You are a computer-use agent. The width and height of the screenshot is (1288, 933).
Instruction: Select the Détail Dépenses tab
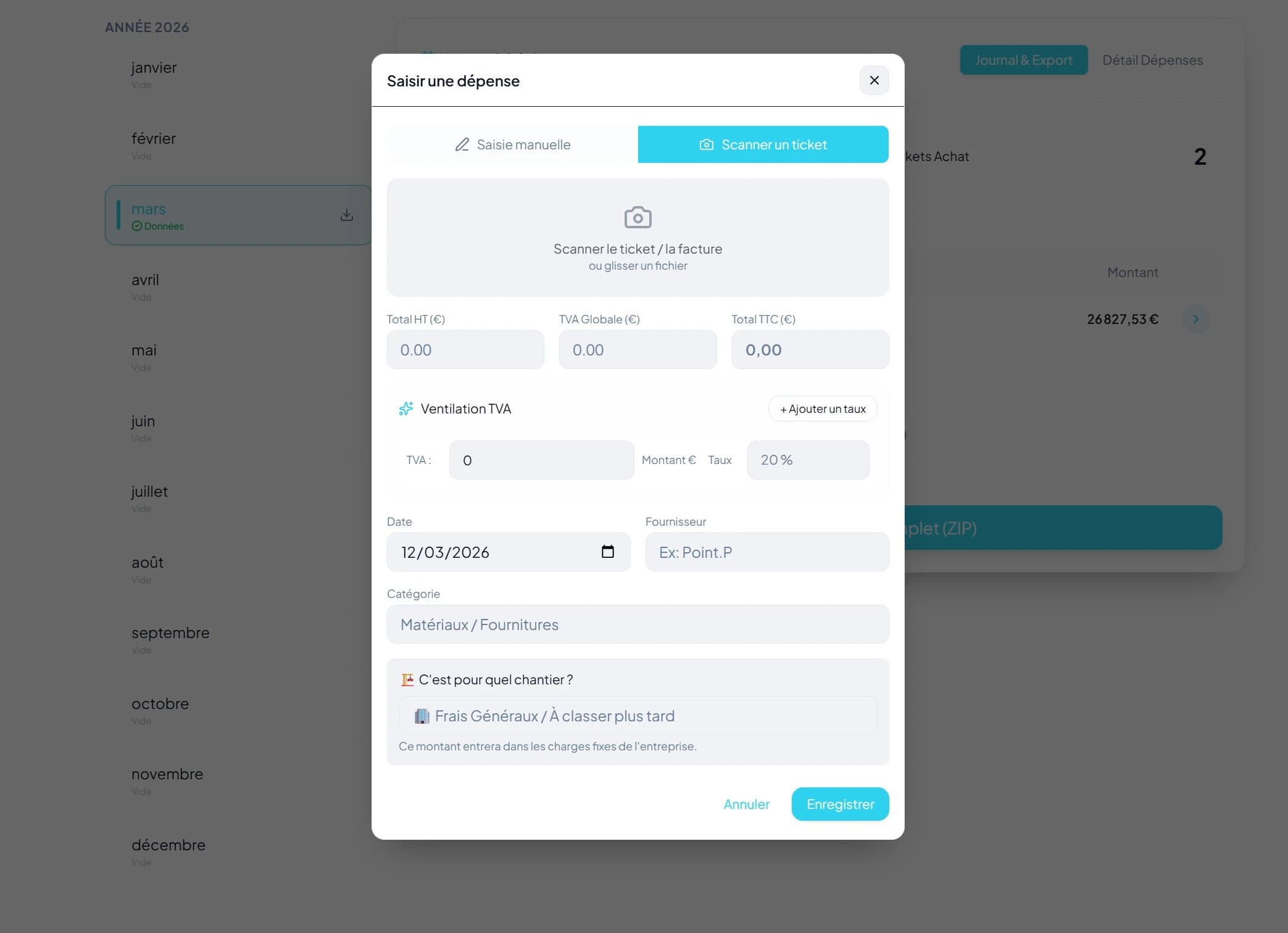pyautogui.click(x=1152, y=60)
